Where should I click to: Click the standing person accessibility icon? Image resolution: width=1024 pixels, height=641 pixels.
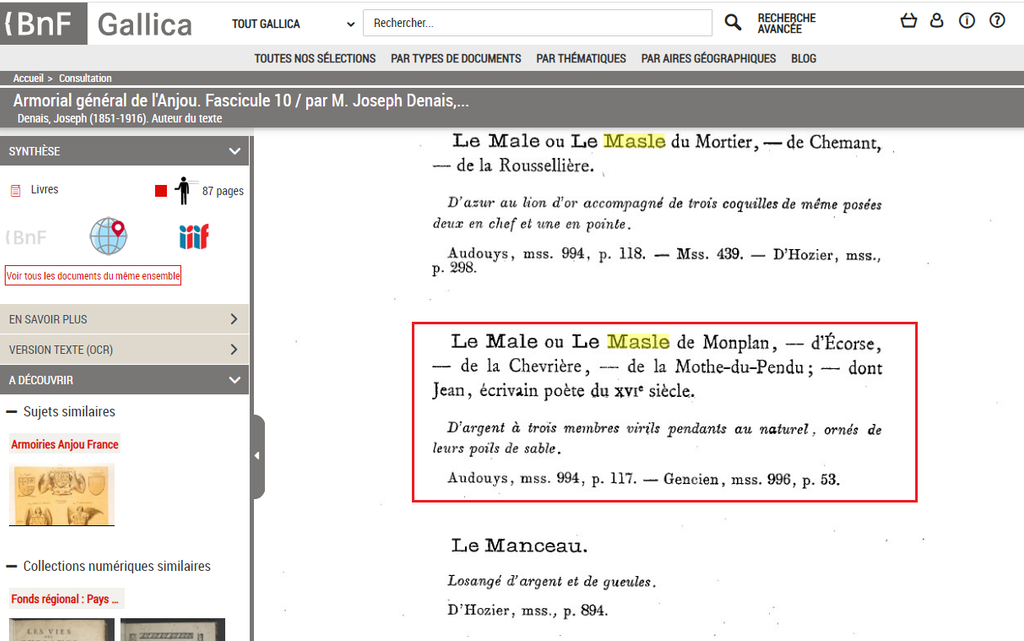(x=184, y=191)
